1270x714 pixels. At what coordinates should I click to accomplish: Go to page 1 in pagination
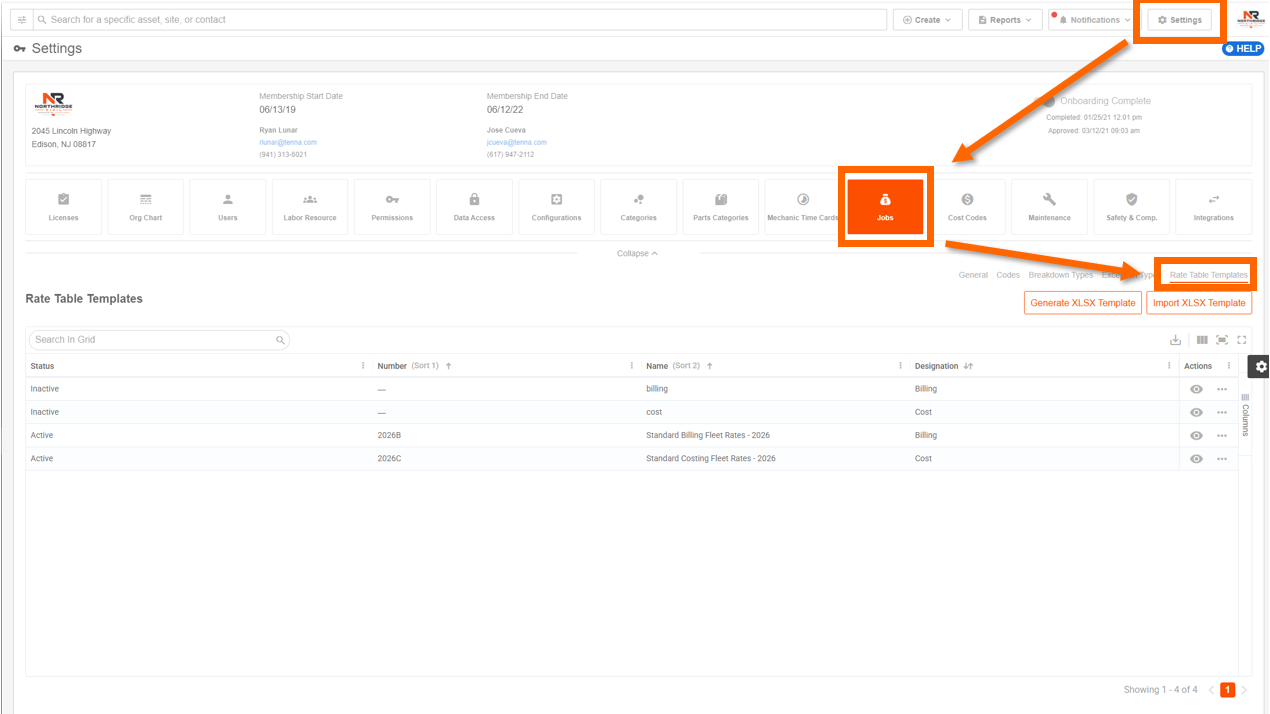[1227, 690]
